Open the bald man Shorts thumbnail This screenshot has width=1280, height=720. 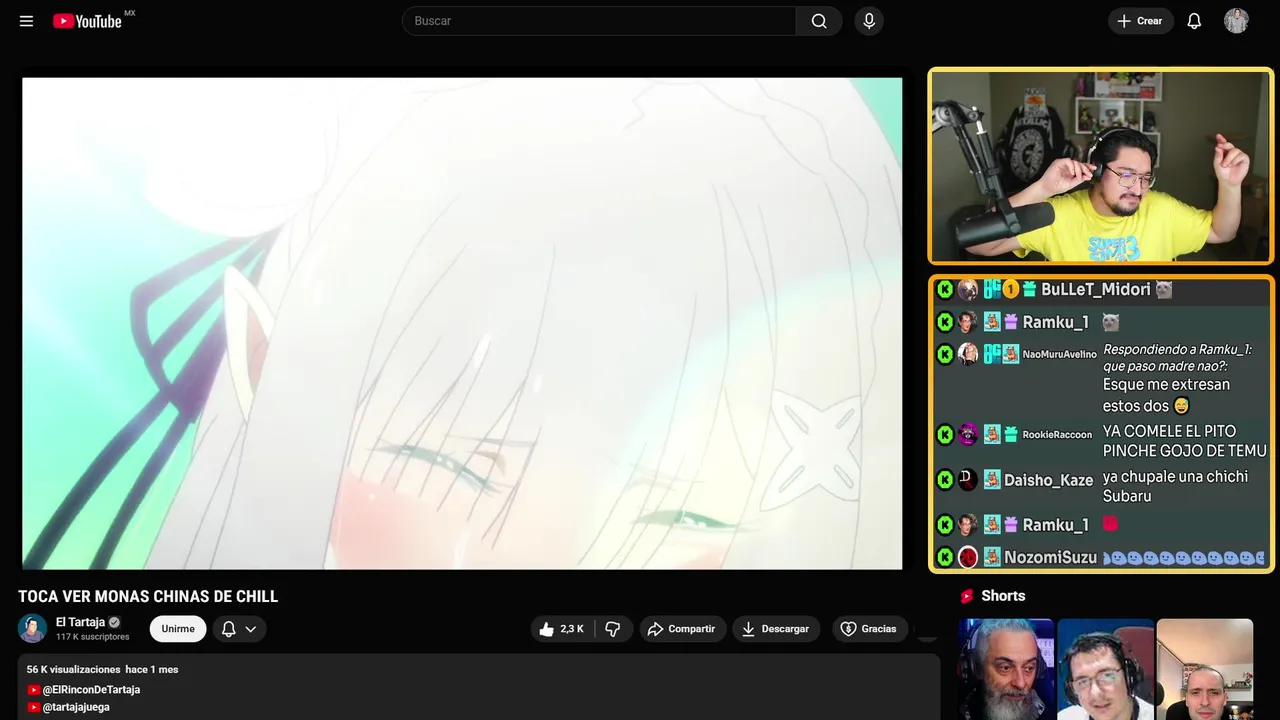point(1204,669)
